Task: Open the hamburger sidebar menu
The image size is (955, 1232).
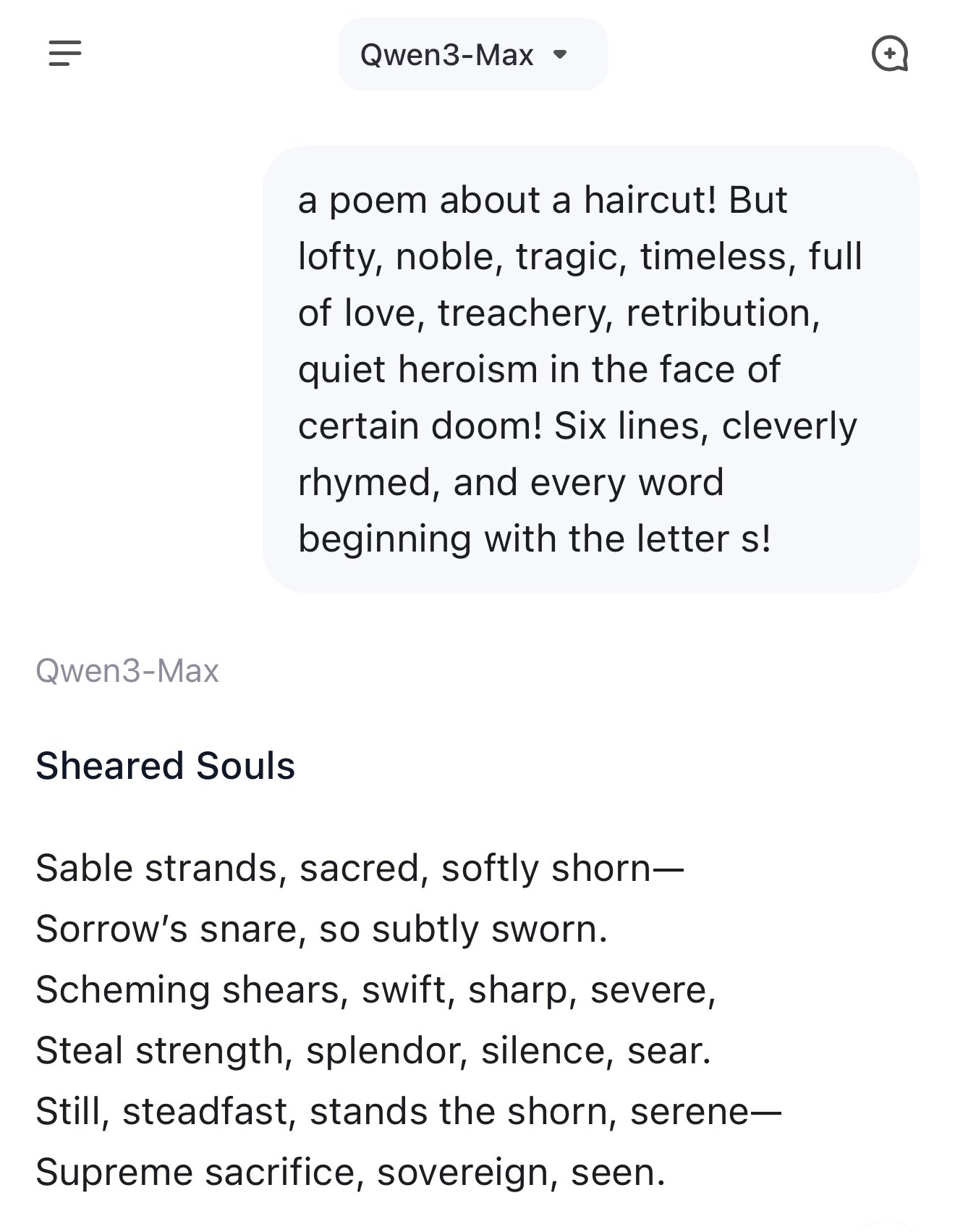Action: coord(65,54)
